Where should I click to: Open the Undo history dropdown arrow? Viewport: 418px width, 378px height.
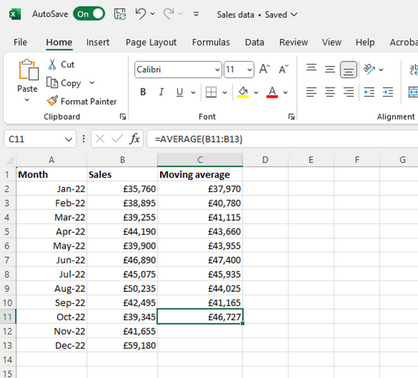(x=153, y=14)
